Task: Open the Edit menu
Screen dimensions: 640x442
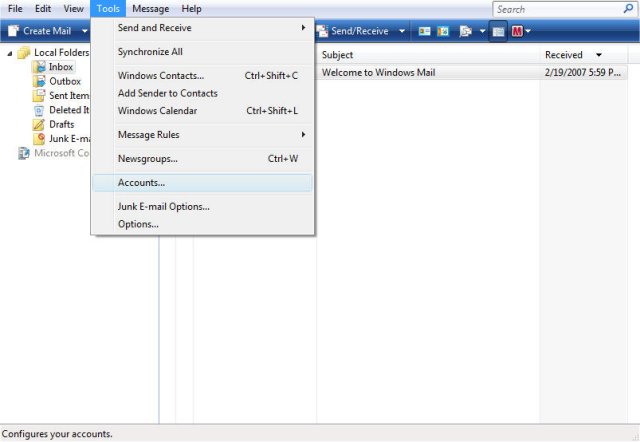Action: click(x=43, y=9)
